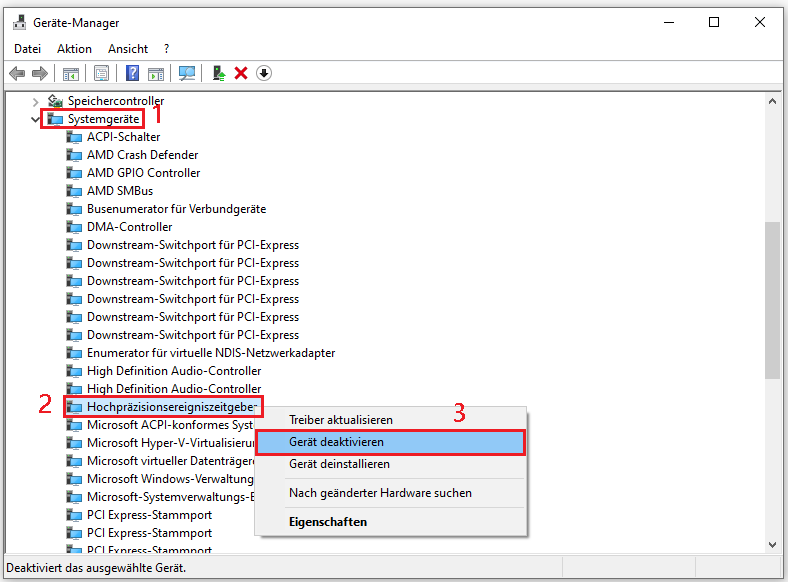Click the Busenumerator für Verbundgeräte icon
This screenshot has height=582, width=788.
coord(74,209)
